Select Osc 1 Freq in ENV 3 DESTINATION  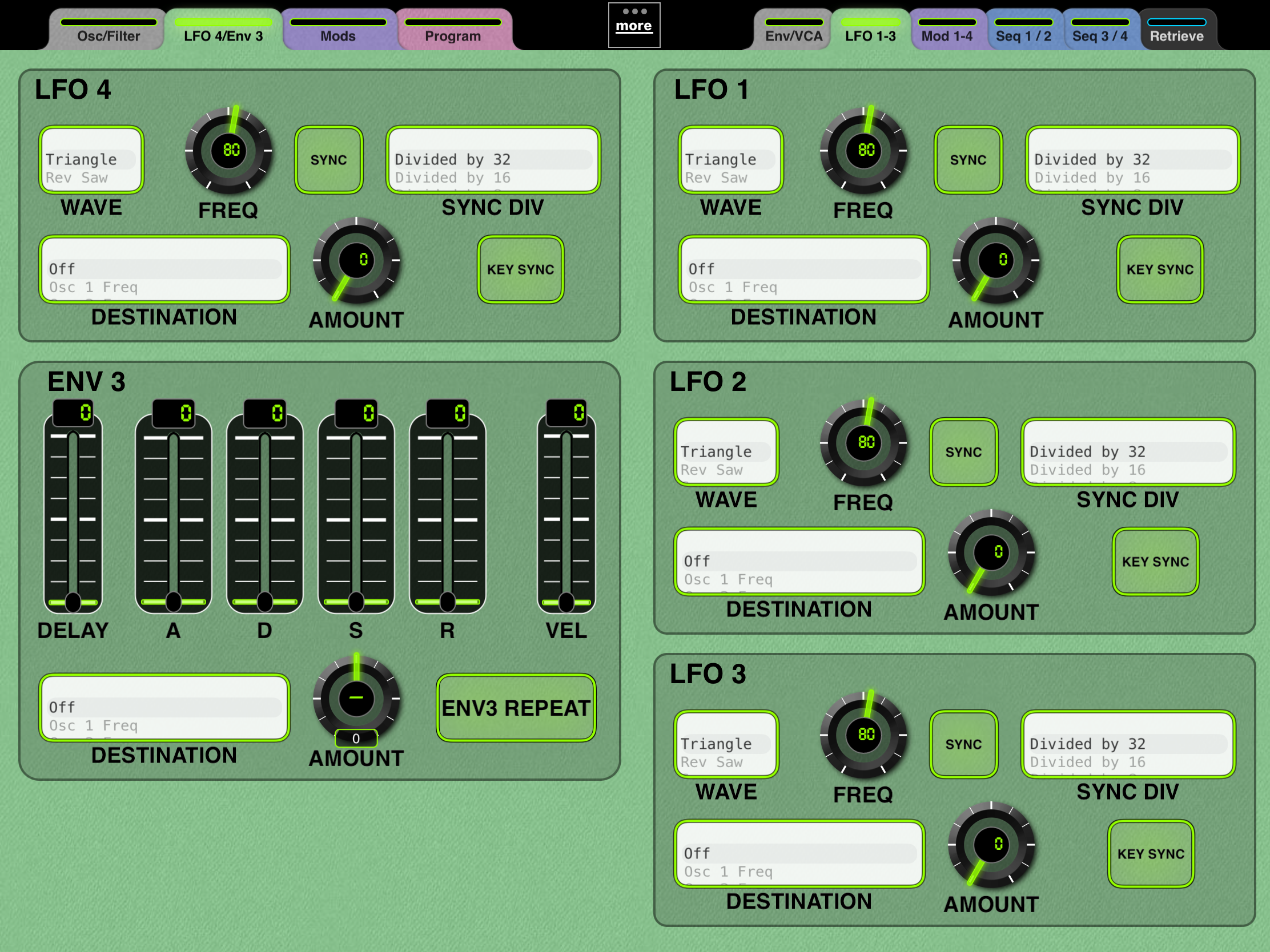[x=93, y=725]
